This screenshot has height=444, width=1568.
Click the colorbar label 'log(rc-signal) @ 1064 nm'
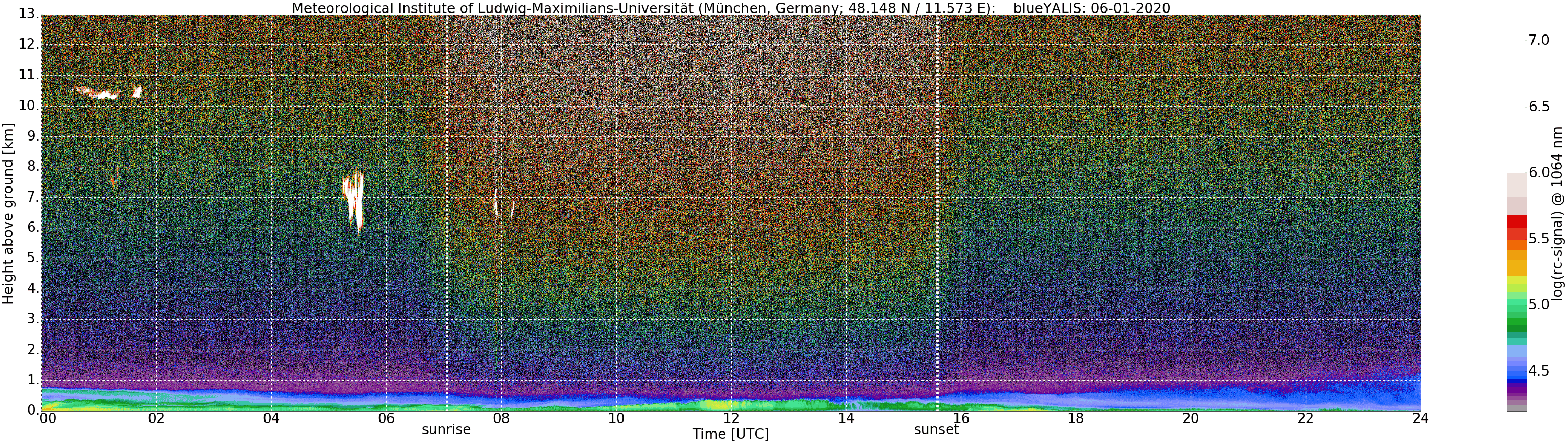(x=1557, y=213)
